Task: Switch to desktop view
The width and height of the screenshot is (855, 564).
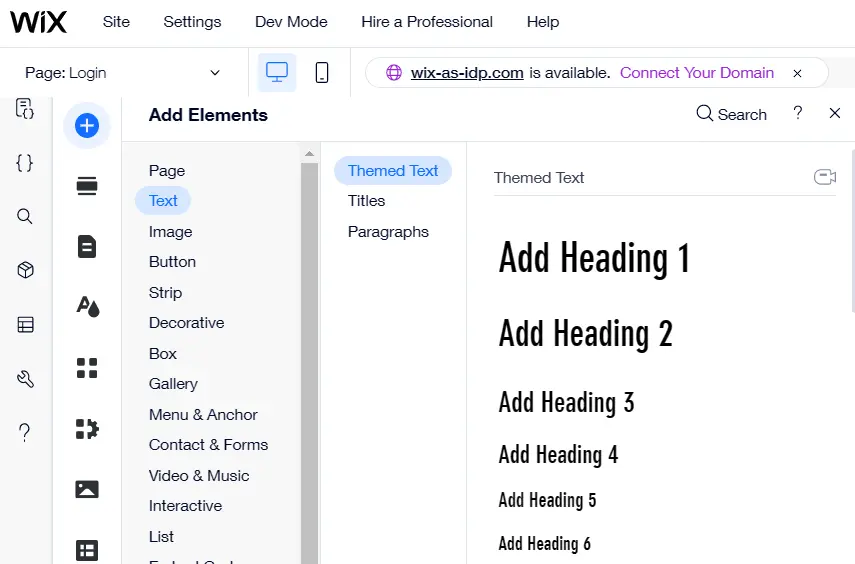Action: pos(277,73)
